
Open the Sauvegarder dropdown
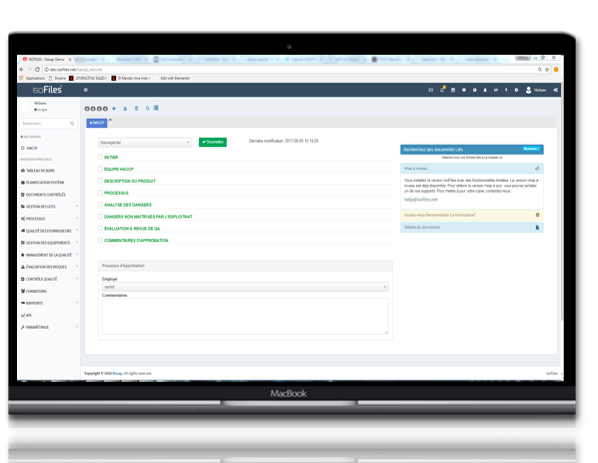(x=145, y=142)
